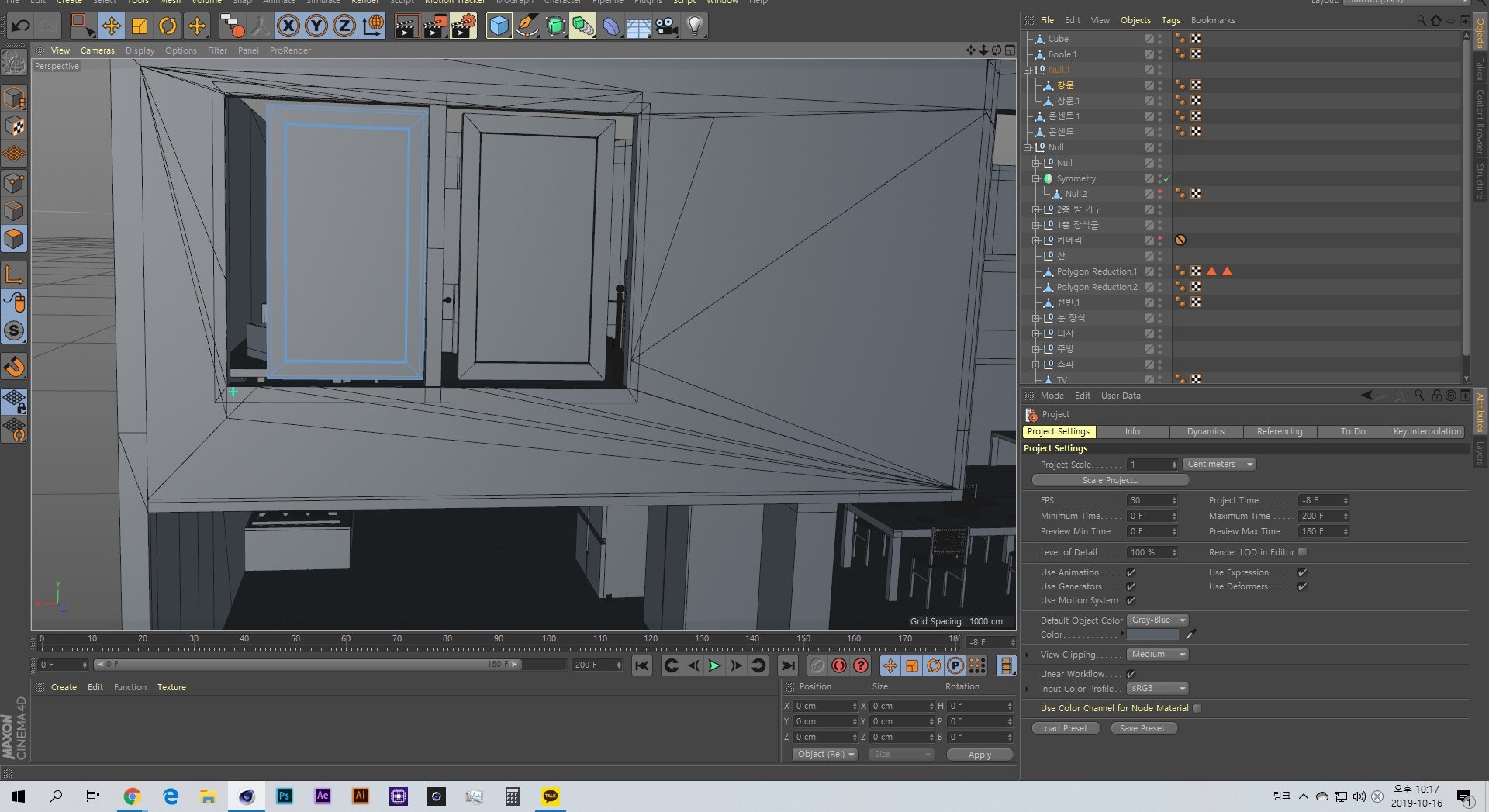Click the Save Preset button
1489x812 pixels.
click(x=1144, y=728)
